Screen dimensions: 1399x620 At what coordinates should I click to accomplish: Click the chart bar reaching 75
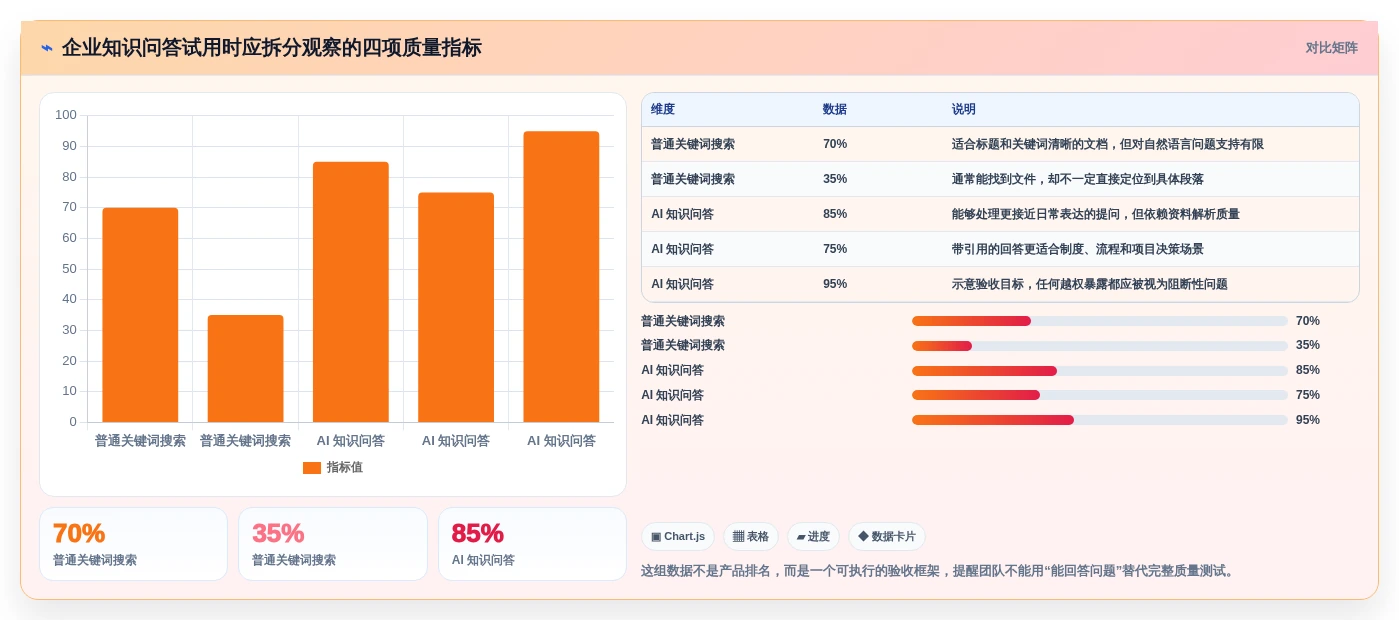(x=456, y=307)
